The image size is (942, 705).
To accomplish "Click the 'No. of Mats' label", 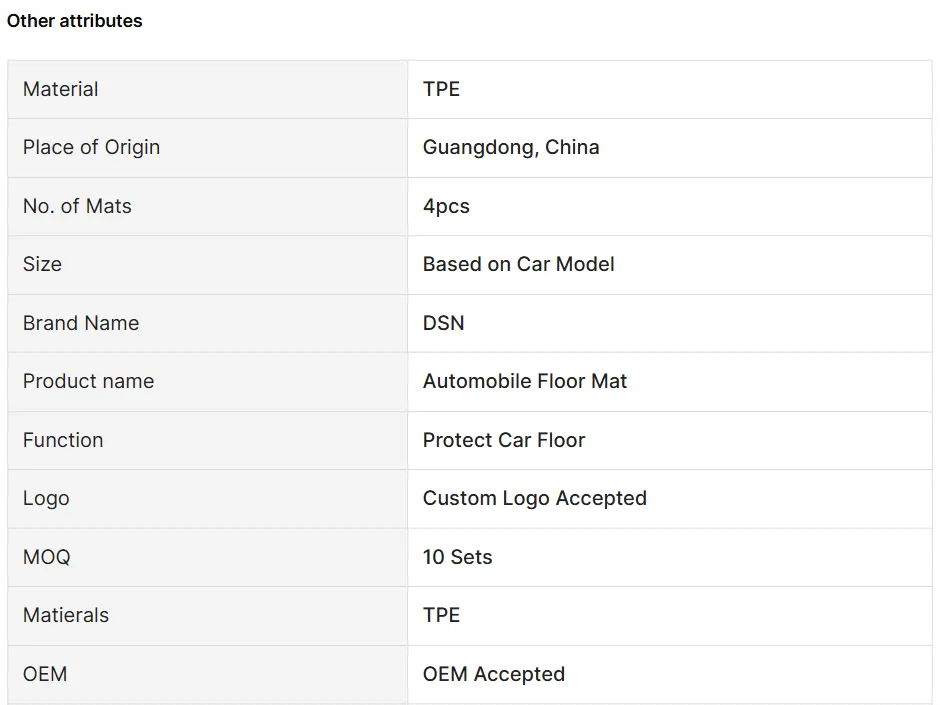I will point(77,206).
